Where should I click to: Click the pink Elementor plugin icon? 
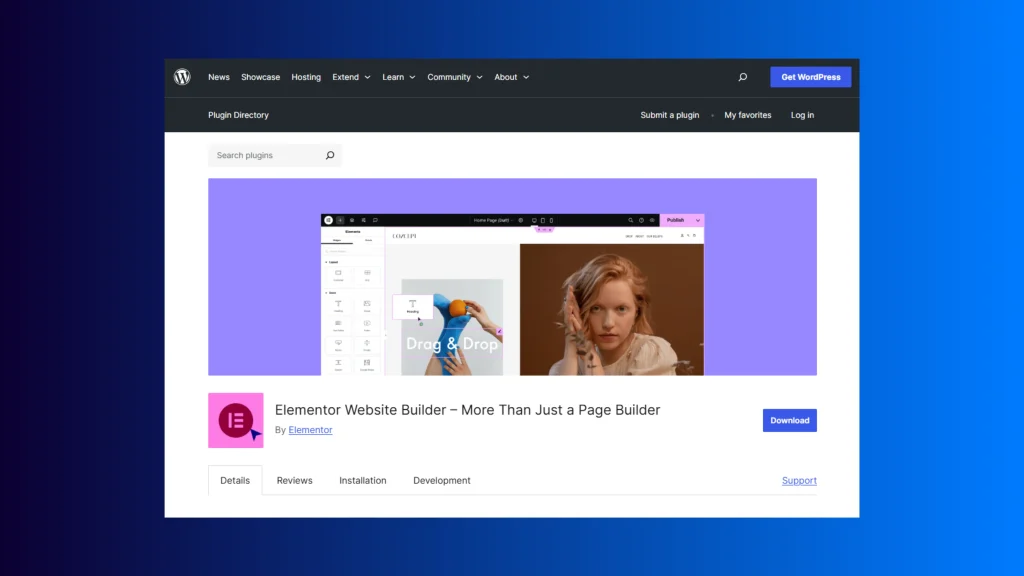[x=235, y=420]
